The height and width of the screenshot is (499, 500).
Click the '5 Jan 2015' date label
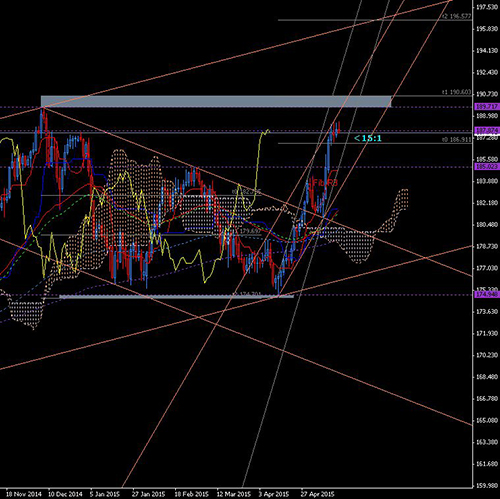(105, 494)
